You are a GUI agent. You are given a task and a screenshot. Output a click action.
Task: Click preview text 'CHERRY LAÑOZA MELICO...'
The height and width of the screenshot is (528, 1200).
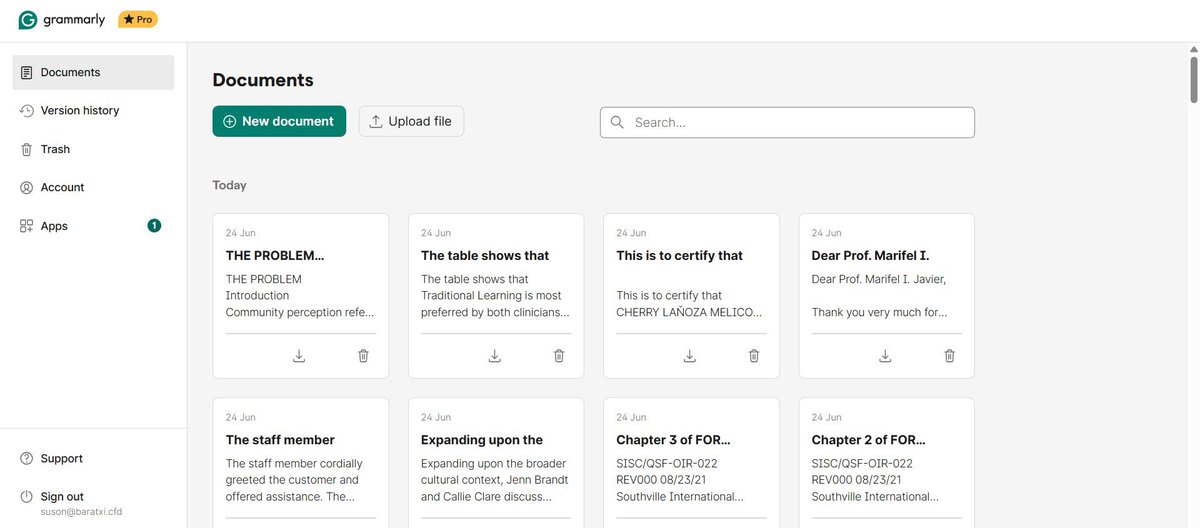pos(689,312)
